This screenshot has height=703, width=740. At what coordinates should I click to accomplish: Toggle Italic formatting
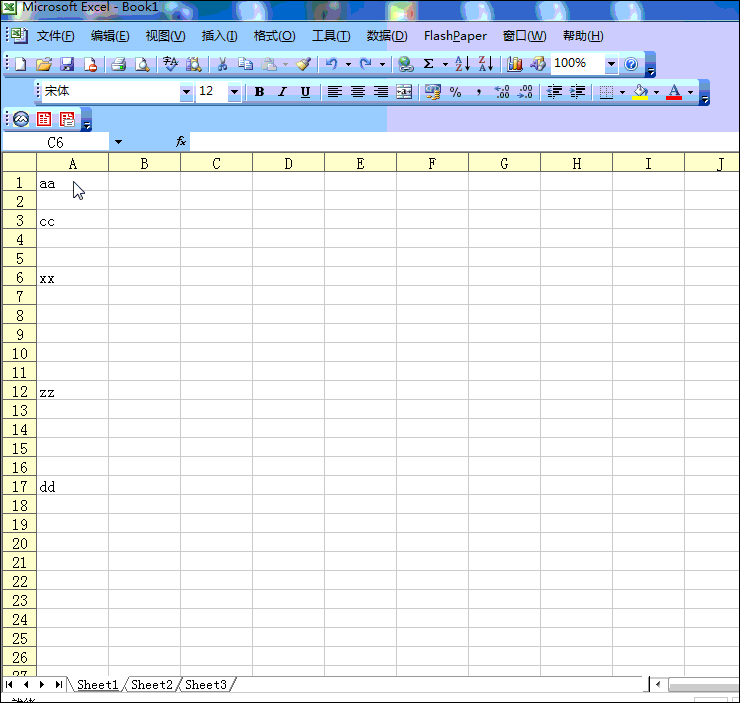282,92
